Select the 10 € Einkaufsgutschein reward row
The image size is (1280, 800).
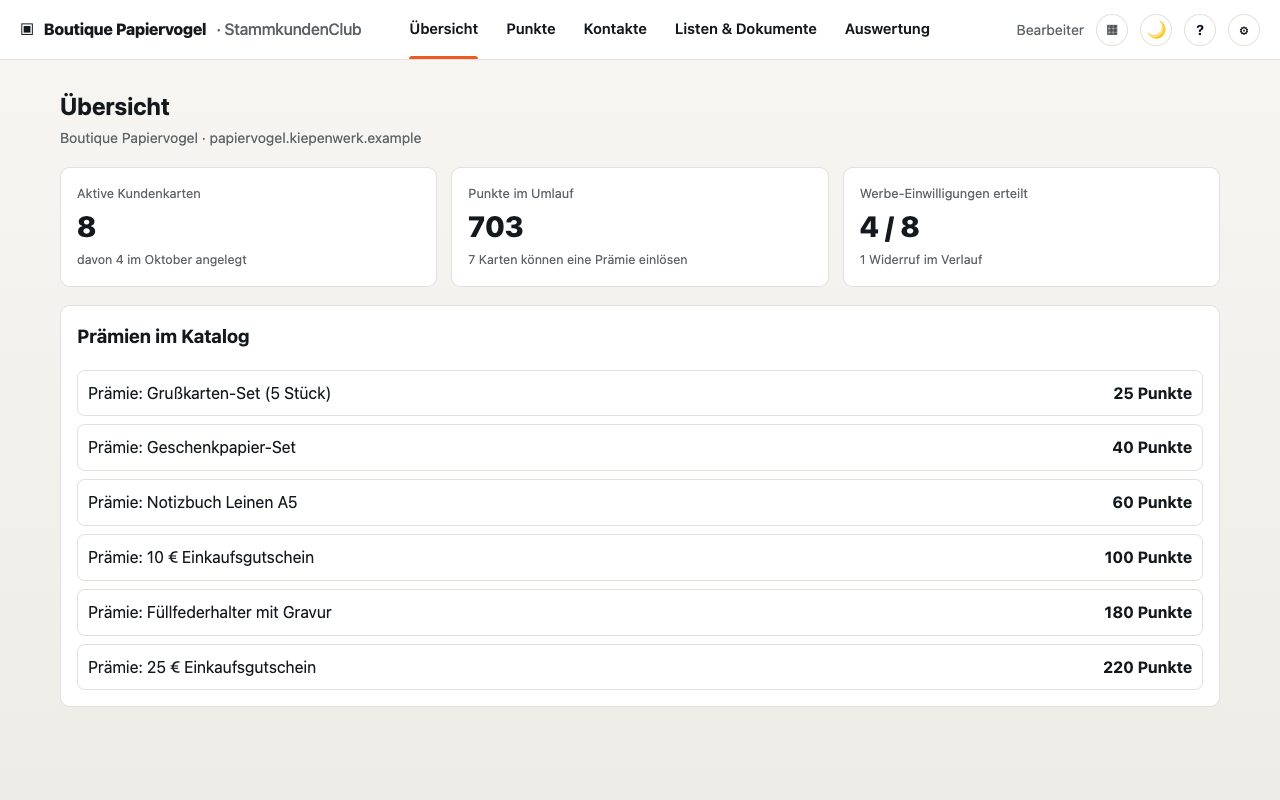point(640,557)
